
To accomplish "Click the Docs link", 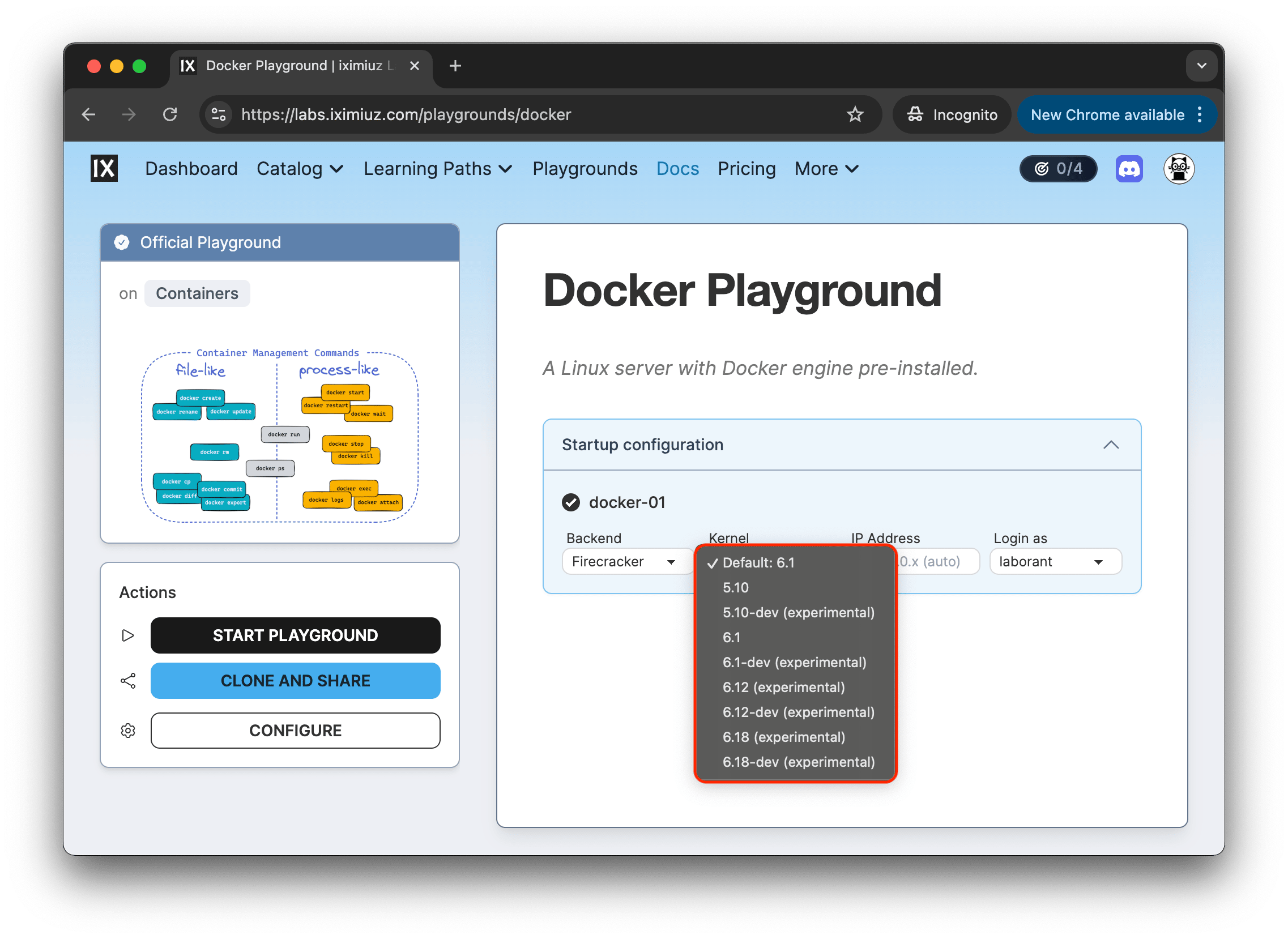I will (x=677, y=169).
